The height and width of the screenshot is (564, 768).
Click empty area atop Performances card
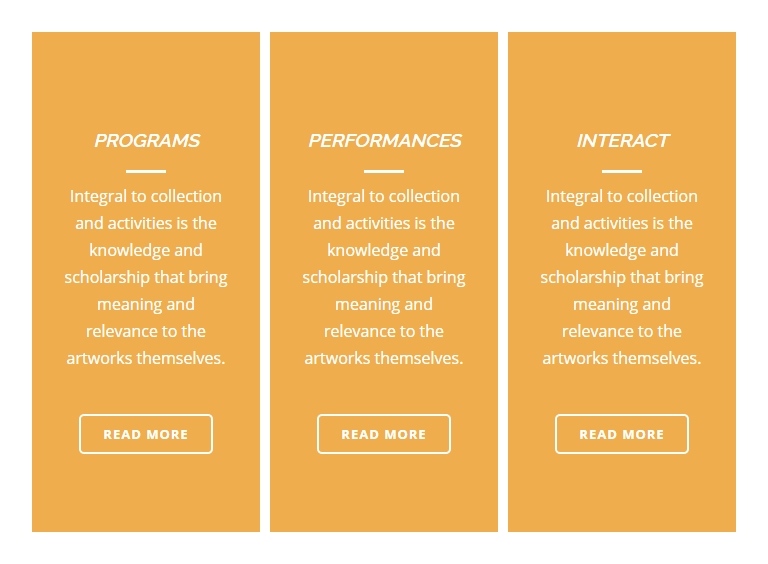tap(384, 78)
